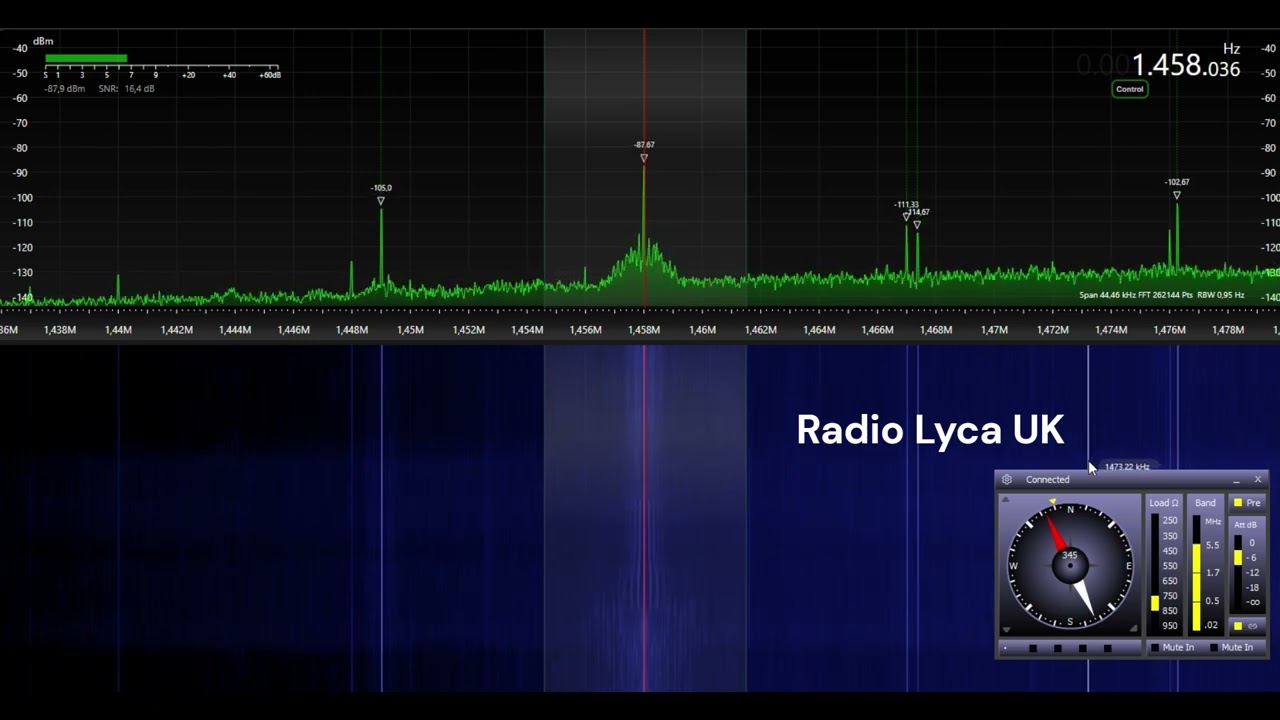Click the yellow heading marker on compass
Screen dimensions: 1280x720
click(x=1053, y=500)
